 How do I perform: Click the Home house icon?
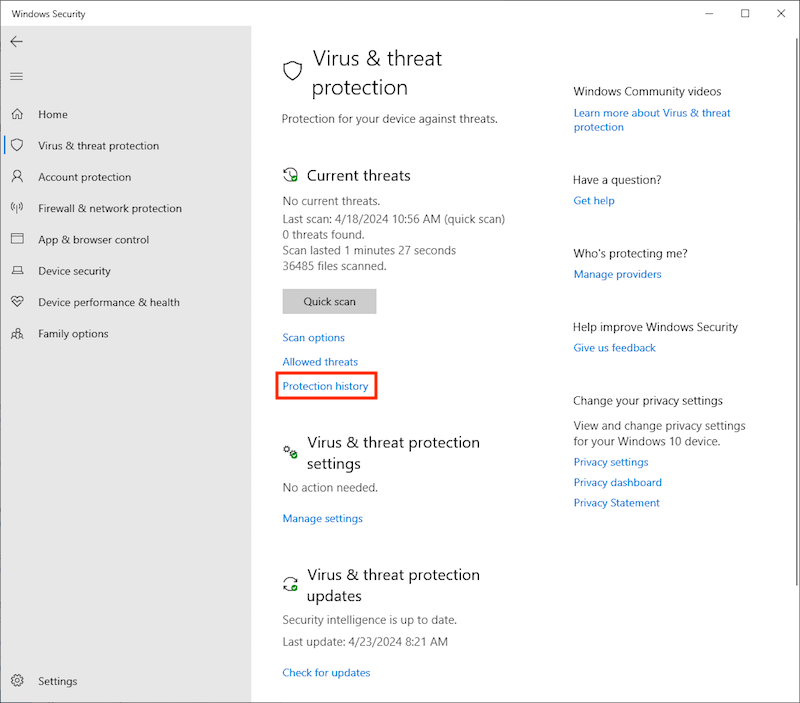click(17, 115)
